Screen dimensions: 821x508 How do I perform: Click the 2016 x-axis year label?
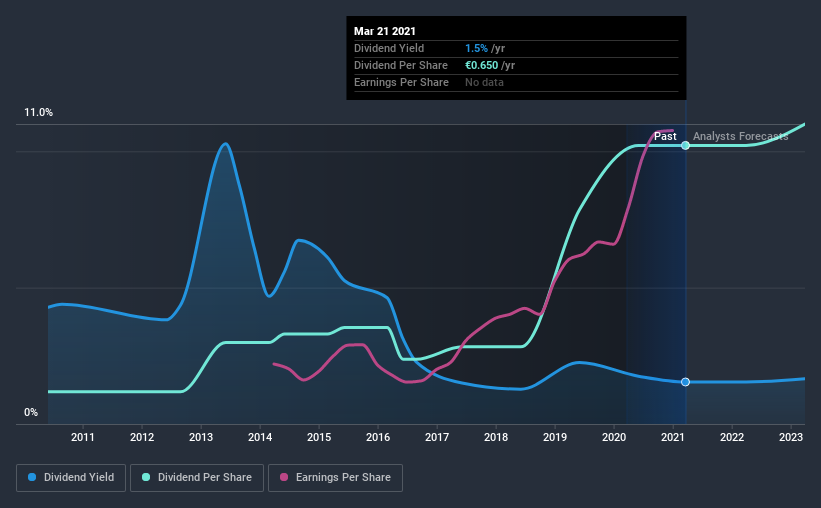(x=378, y=437)
